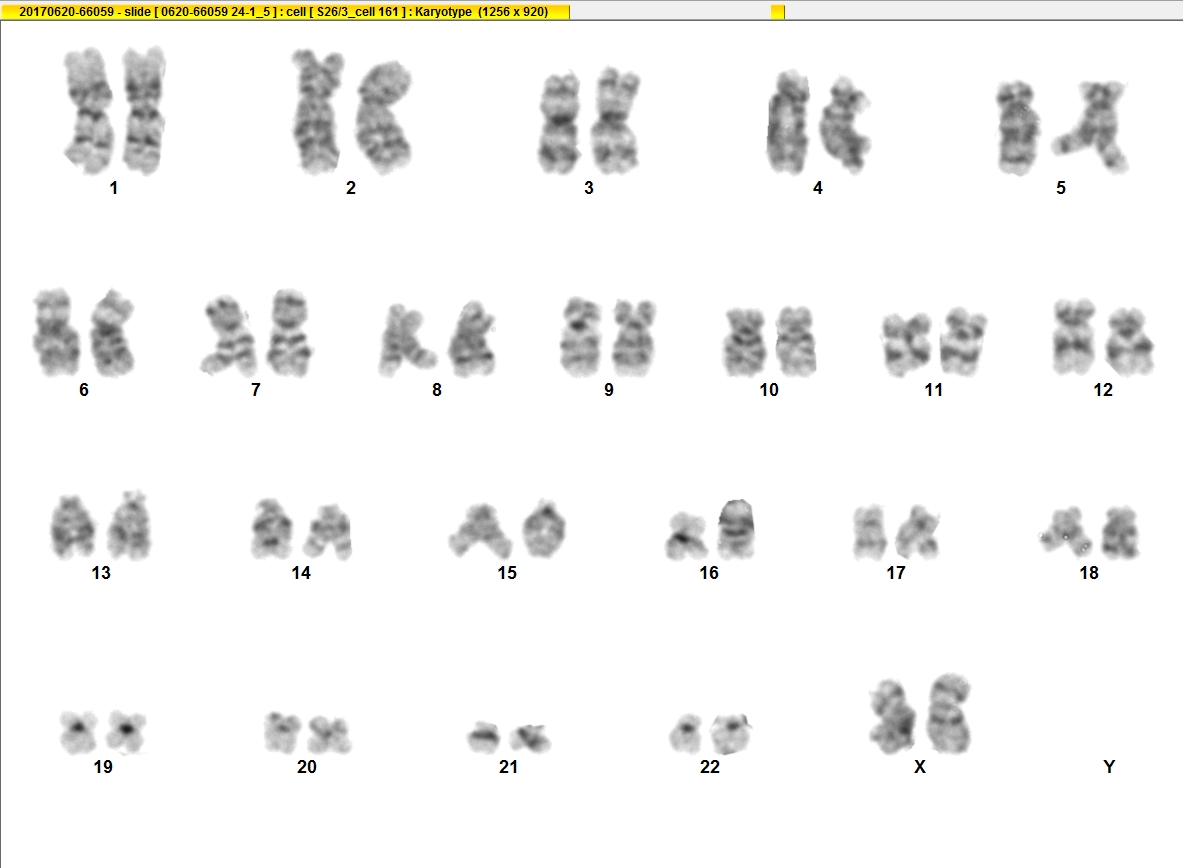Select the right X chromosome

[950, 714]
